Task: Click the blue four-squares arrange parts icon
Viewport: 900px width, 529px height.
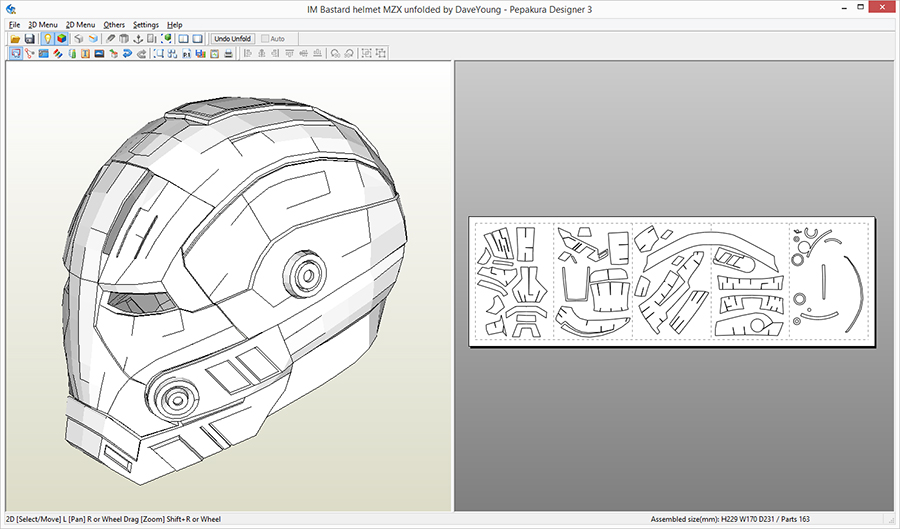Action: (x=172, y=53)
